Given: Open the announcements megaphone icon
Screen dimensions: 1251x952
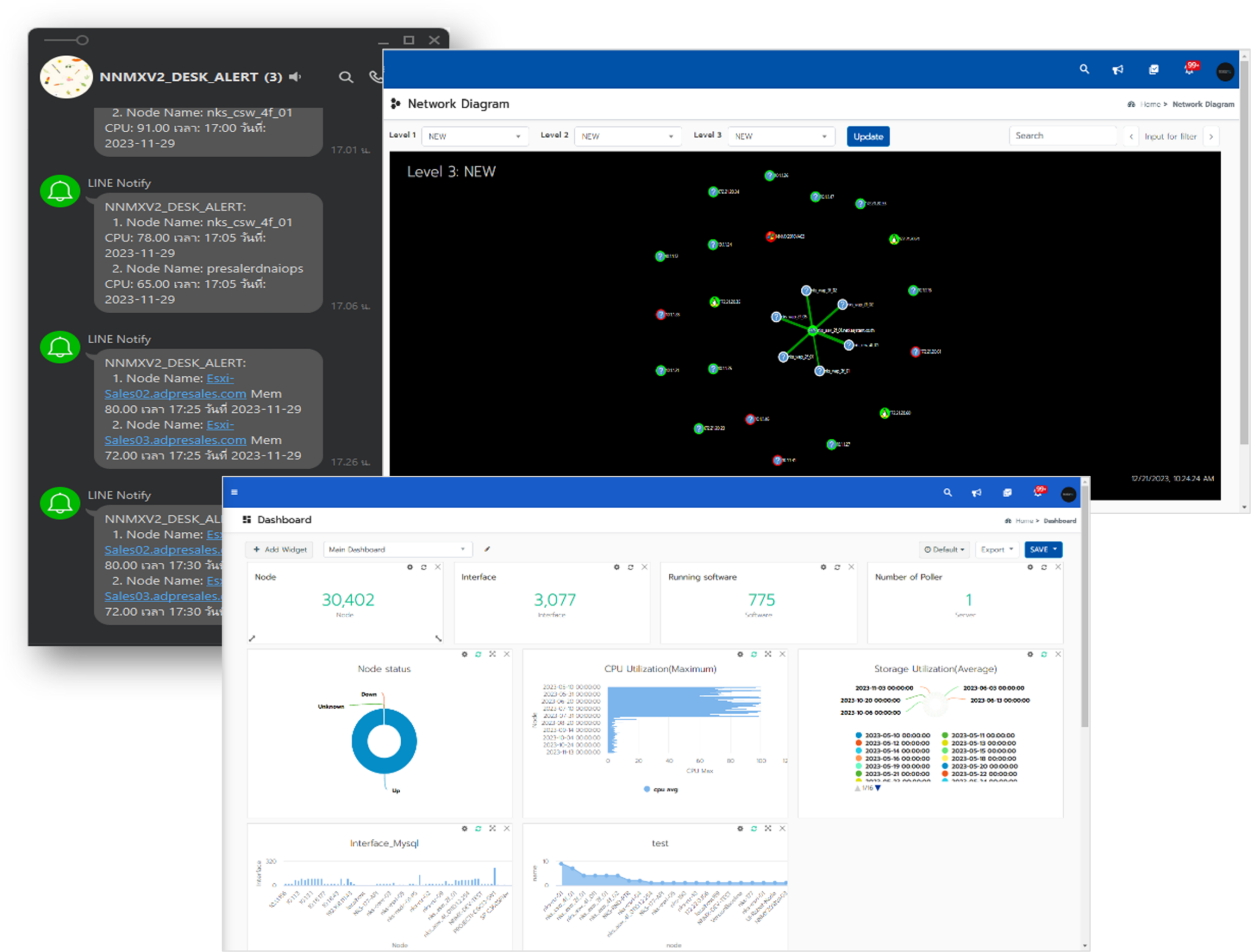Looking at the screenshot, I should coord(1118,70).
